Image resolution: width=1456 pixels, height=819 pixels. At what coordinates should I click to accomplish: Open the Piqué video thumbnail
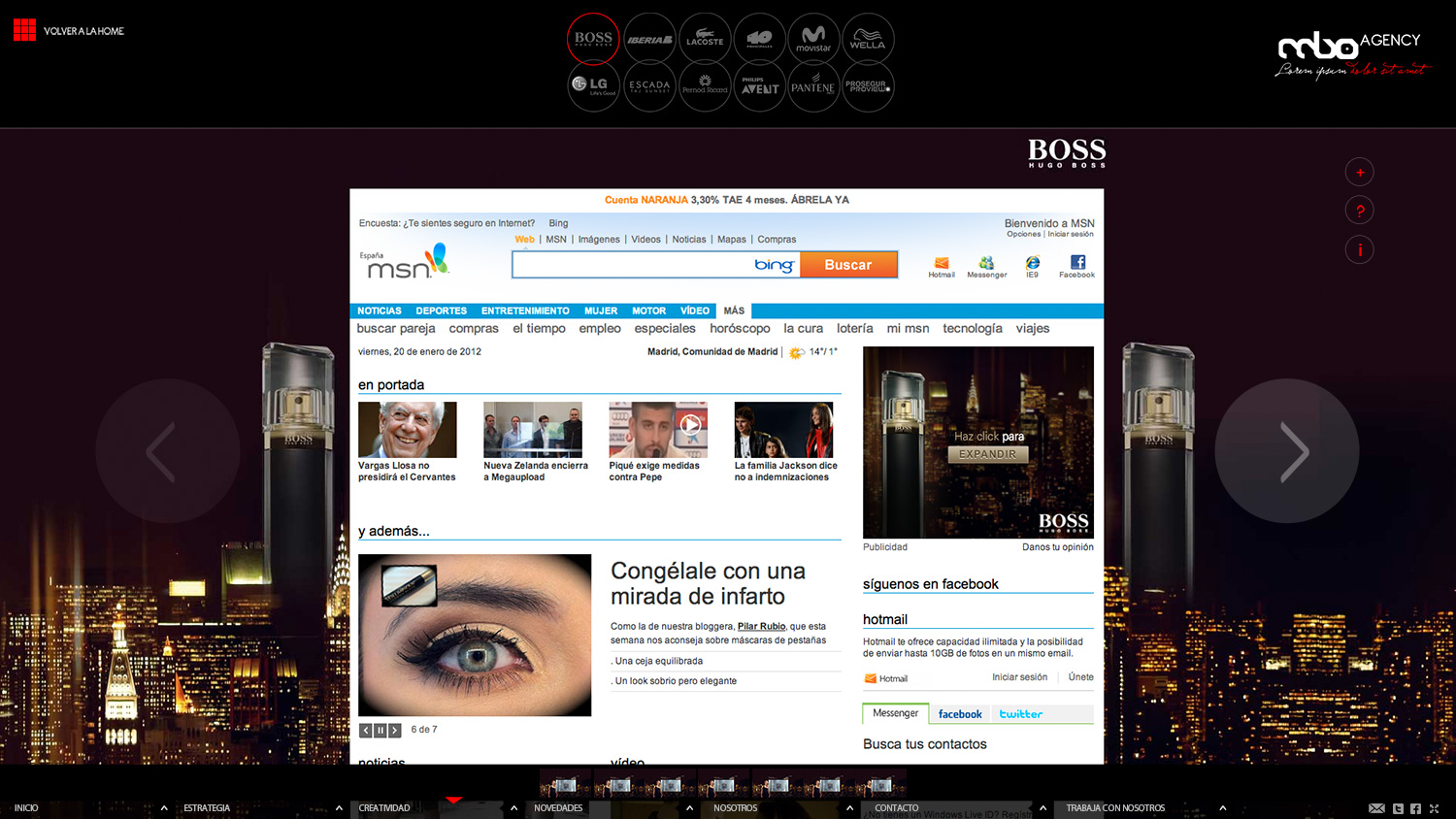(658, 430)
